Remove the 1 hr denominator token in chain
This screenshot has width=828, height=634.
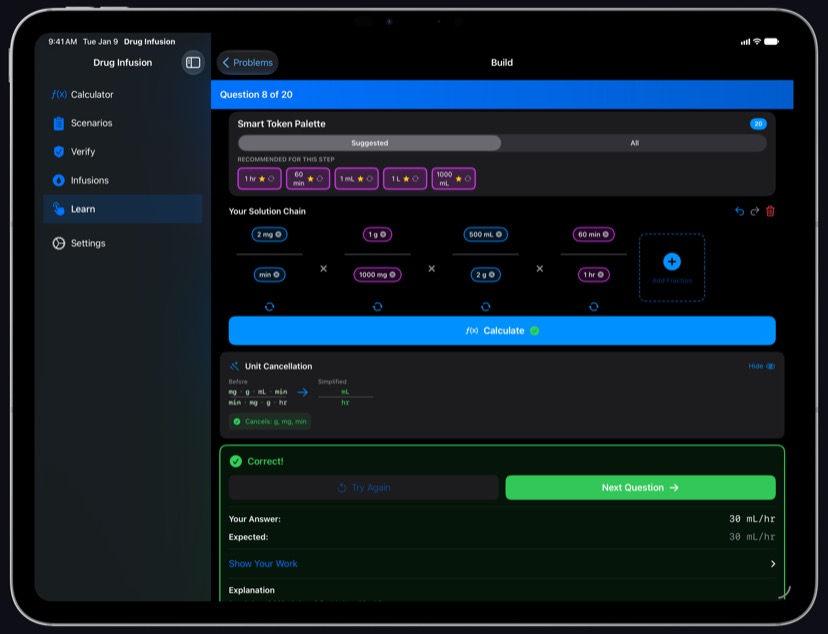coord(600,275)
